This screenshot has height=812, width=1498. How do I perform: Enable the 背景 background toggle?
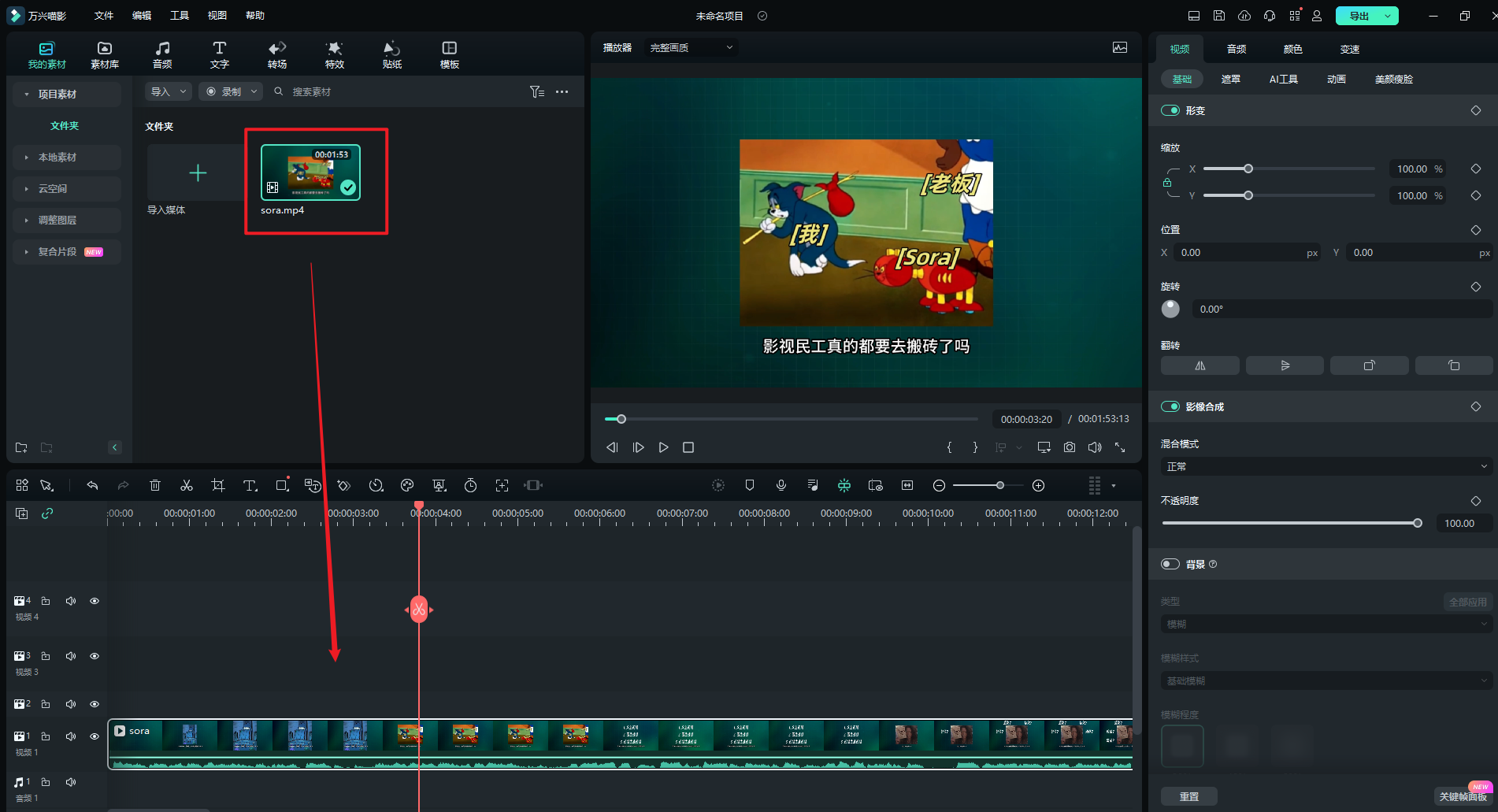[x=1170, y=564]
